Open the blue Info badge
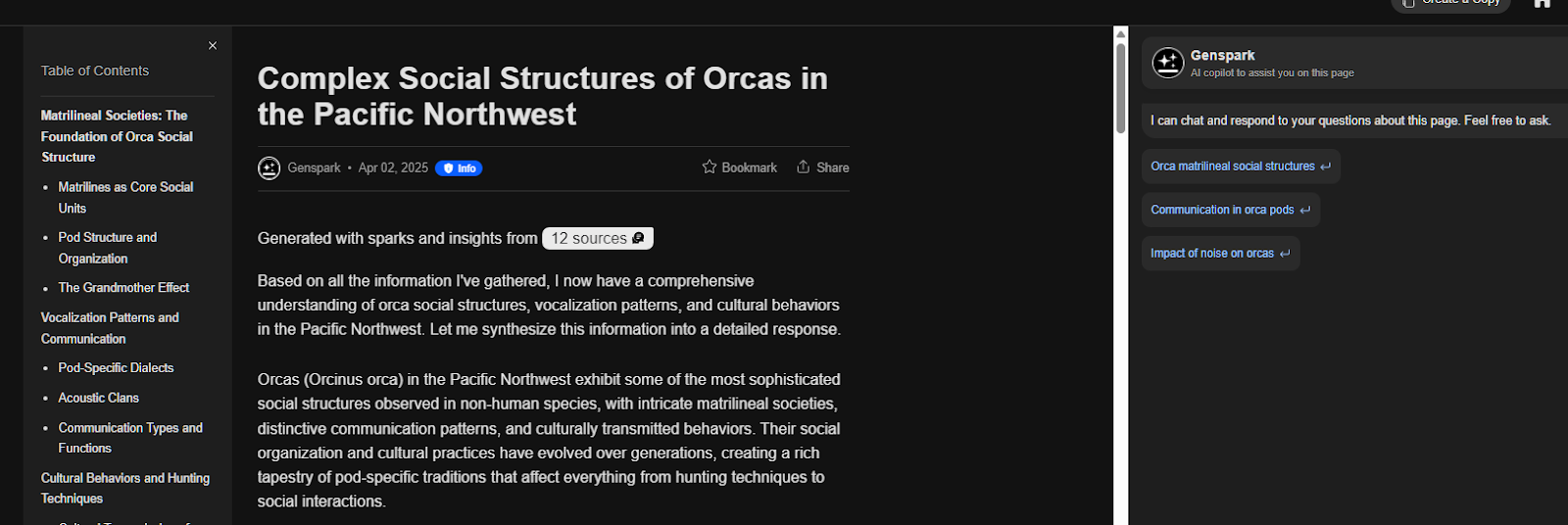The height and width of the screenshot is (525, 1568). pyautogui.click(x=459, y=168)
